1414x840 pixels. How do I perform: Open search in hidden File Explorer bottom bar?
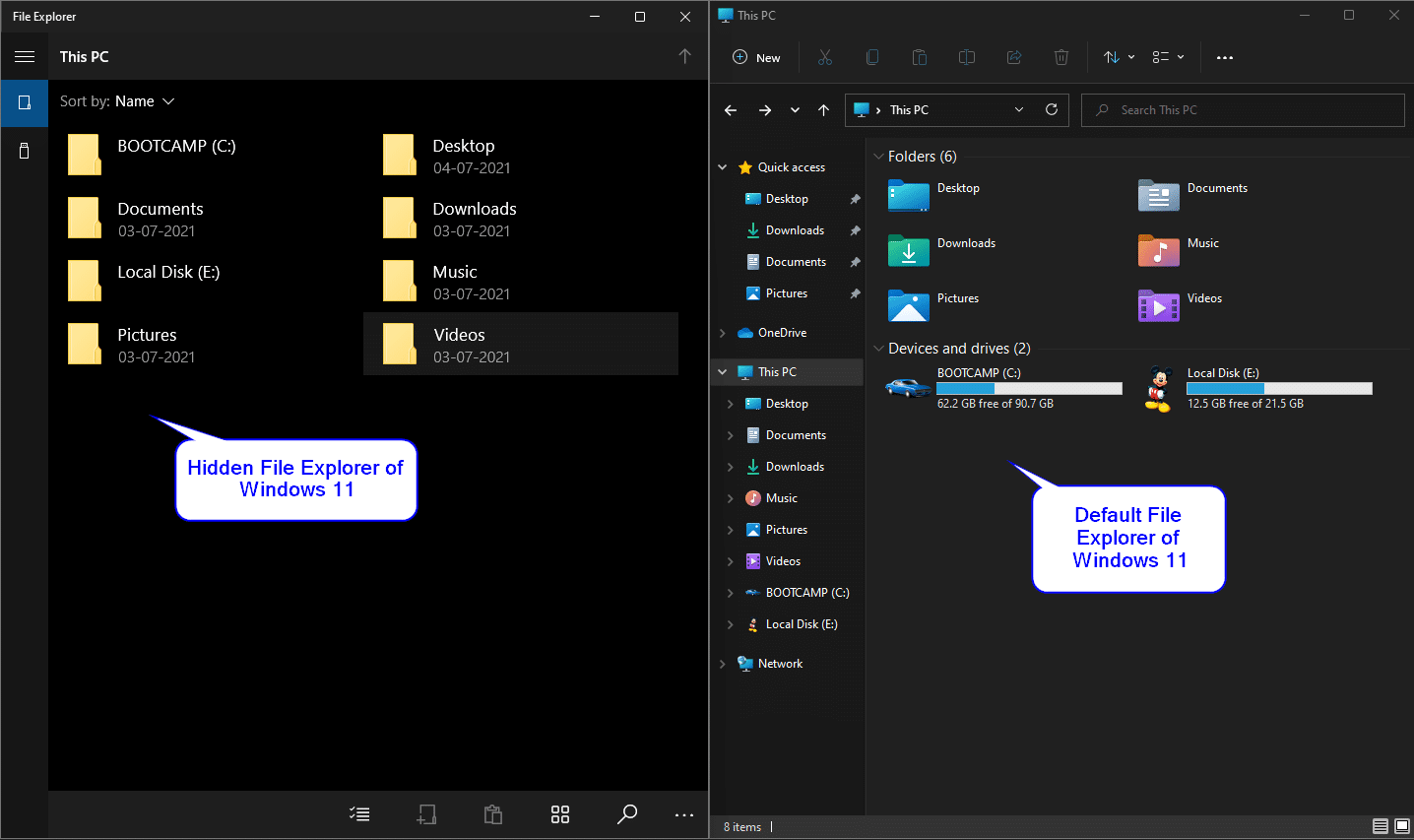[x=627, y=814]
